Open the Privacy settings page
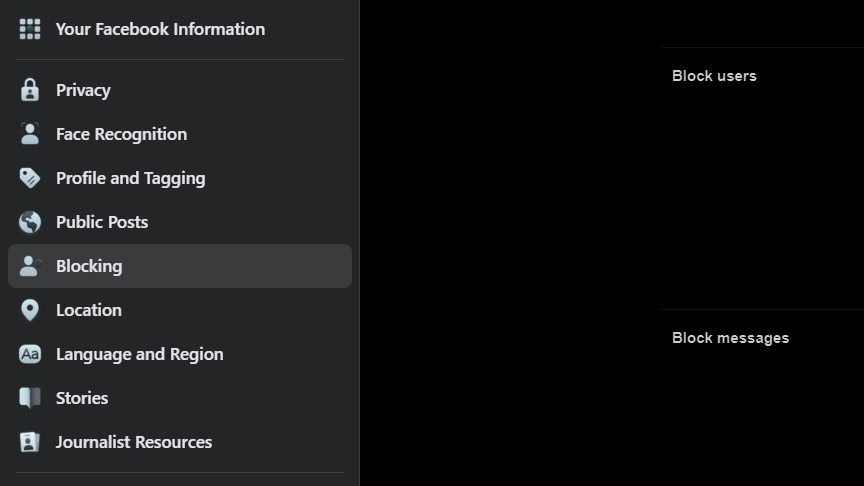Viewport: 864px width, 486px height. click(83, 90)
